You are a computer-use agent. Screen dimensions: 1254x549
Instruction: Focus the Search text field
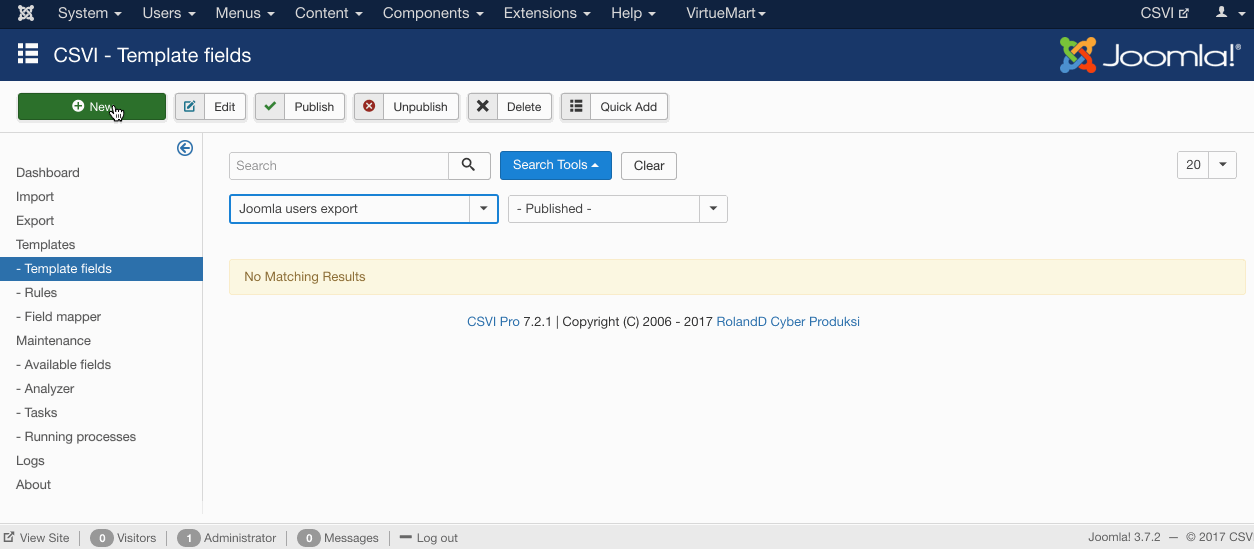(x=339, y=165)
